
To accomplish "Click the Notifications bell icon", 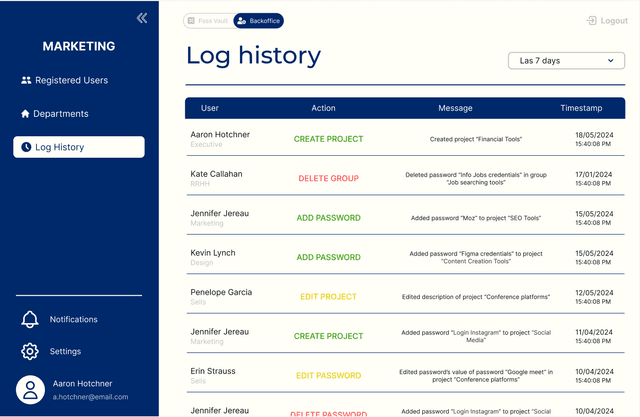I will [x=30, y=320].
